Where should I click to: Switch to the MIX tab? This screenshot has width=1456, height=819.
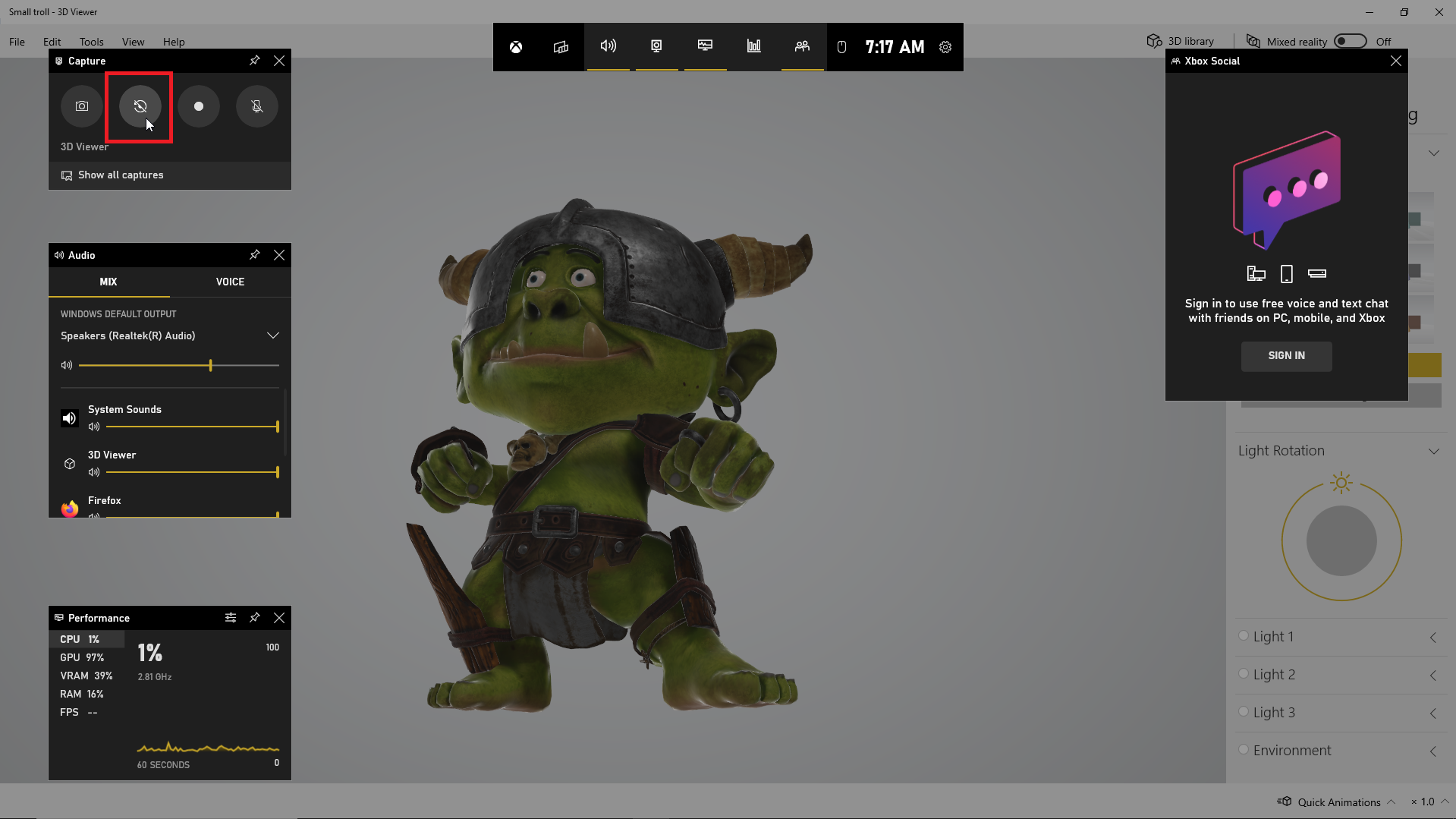click(x=108, y=282)
